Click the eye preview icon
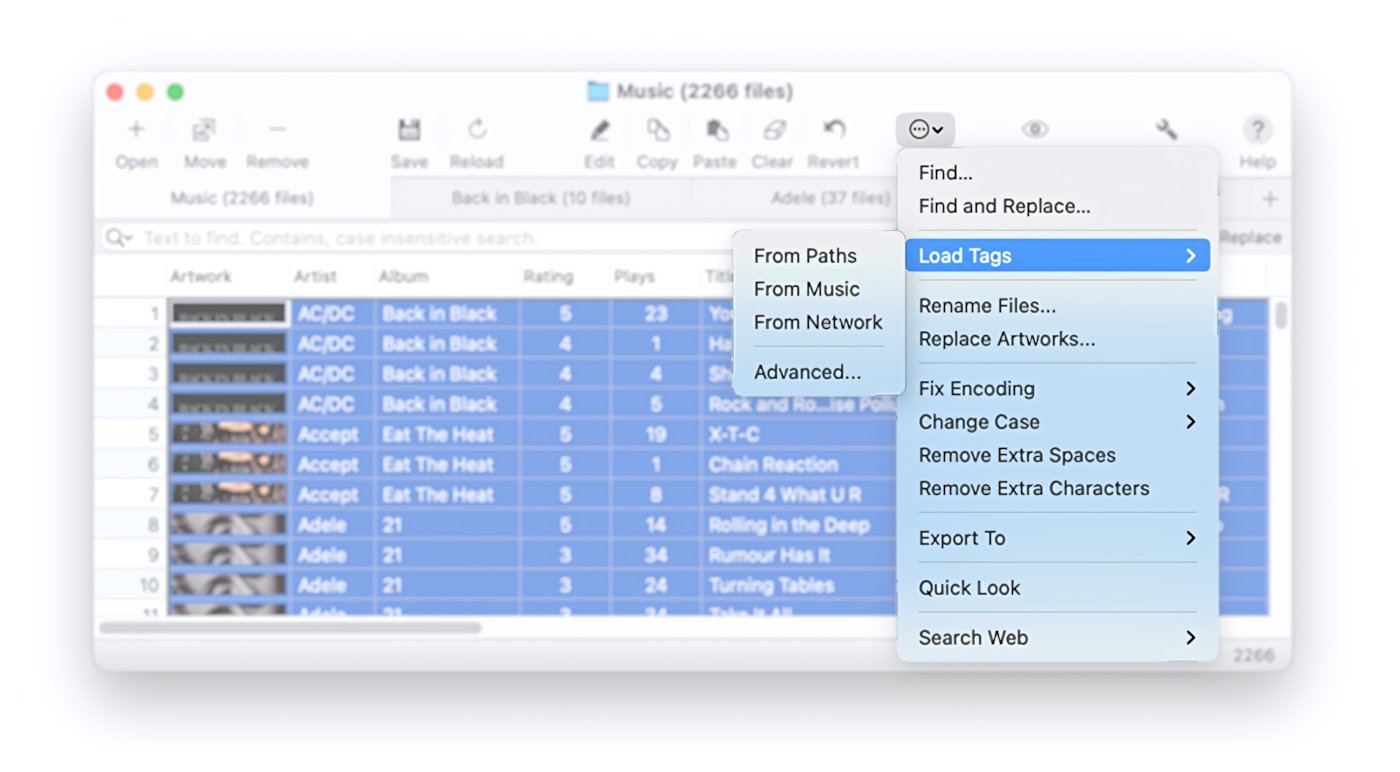The image size is (1400, 772). [1034, 129]
